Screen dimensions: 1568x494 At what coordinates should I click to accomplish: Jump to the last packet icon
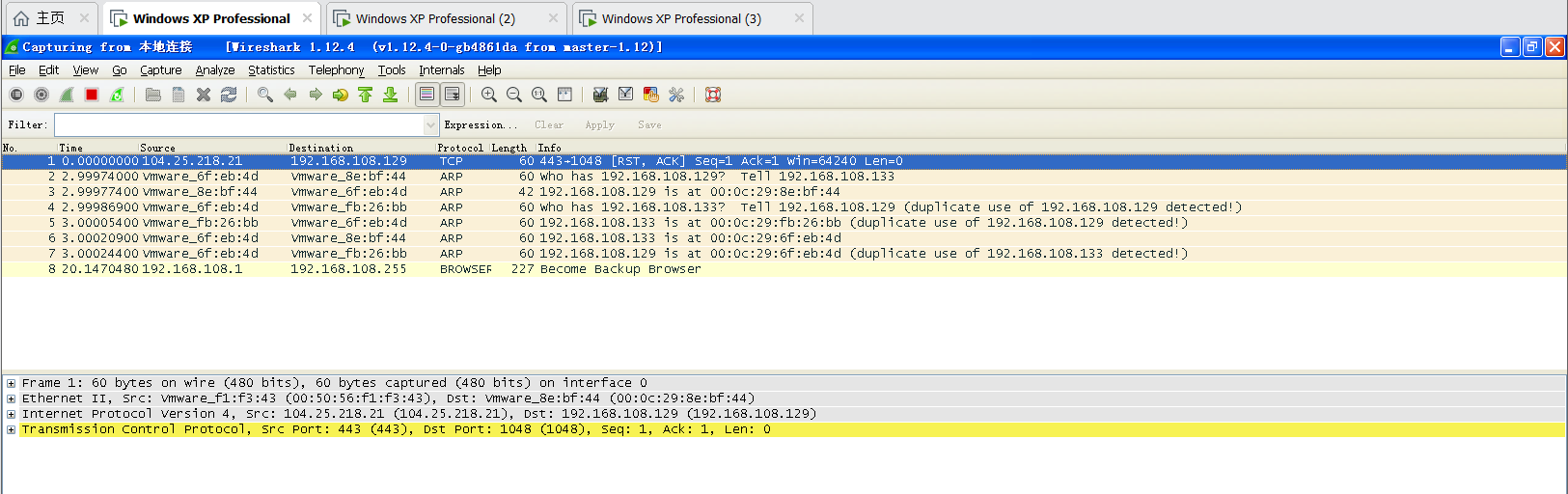(x=391, y=95)
